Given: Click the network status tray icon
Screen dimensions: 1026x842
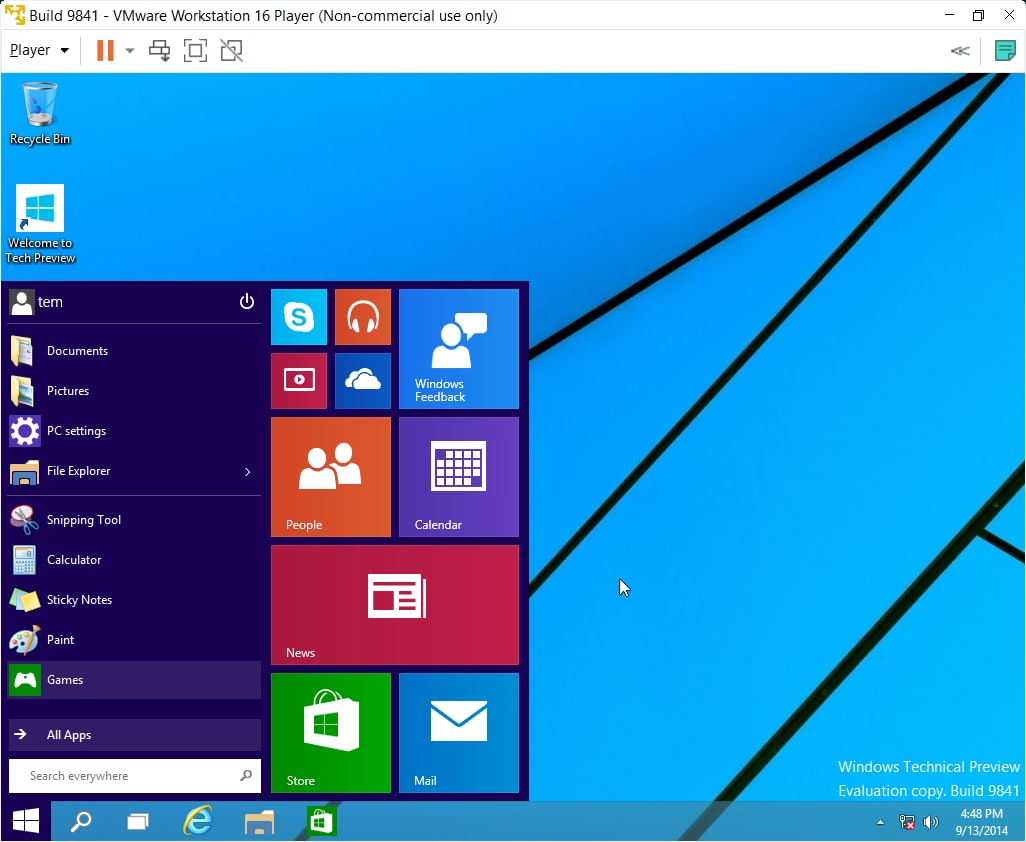Looking at the screenshot, I should [x=906, y=822].
